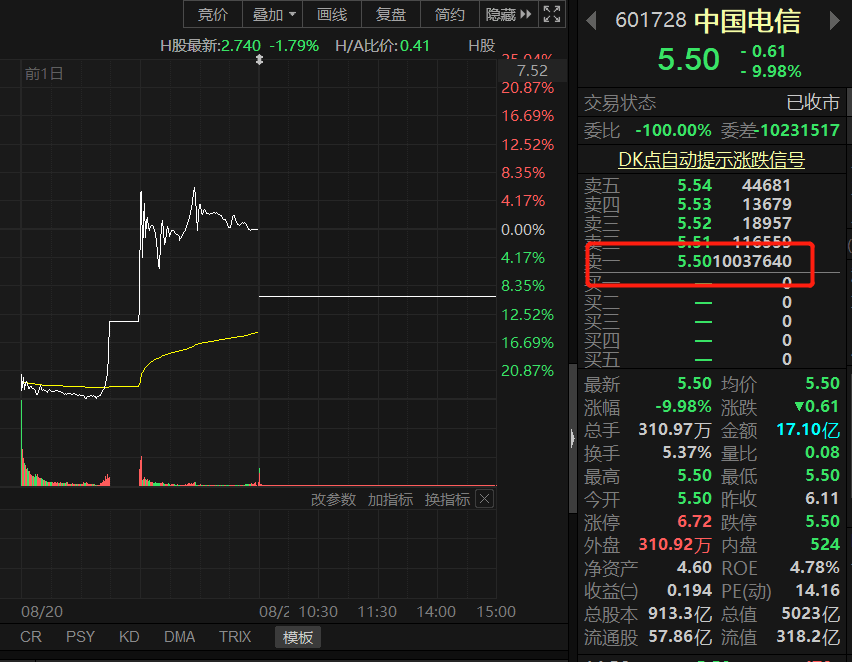The image size is (852, 662).
Task: Close the indicator panel with X icon
Action: point(484,499)
